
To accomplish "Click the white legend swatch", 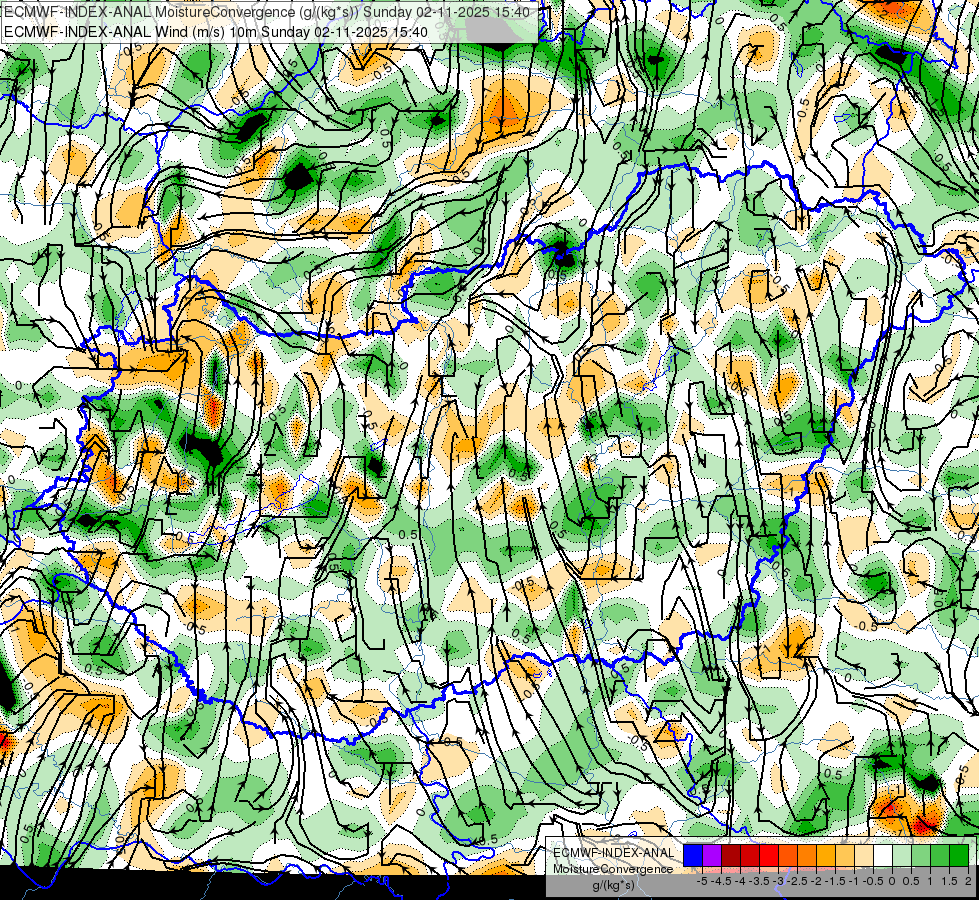I will (883, 856).
